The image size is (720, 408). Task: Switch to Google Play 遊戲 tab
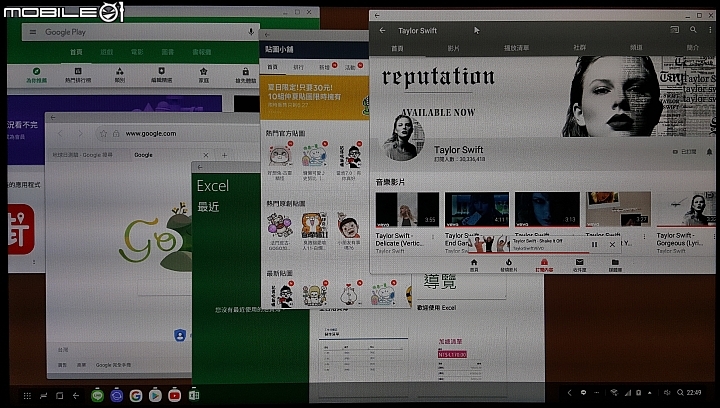107,52
